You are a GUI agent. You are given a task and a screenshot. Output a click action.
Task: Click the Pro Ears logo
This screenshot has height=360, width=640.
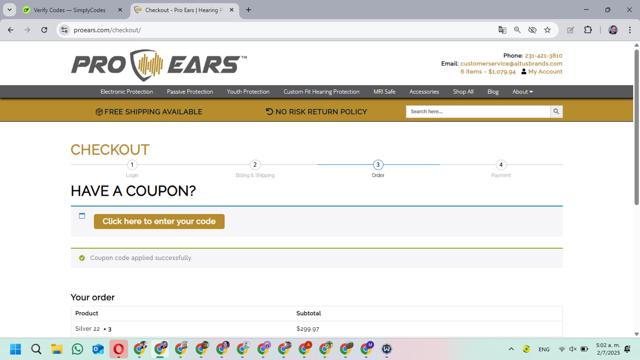coord(159,65)
